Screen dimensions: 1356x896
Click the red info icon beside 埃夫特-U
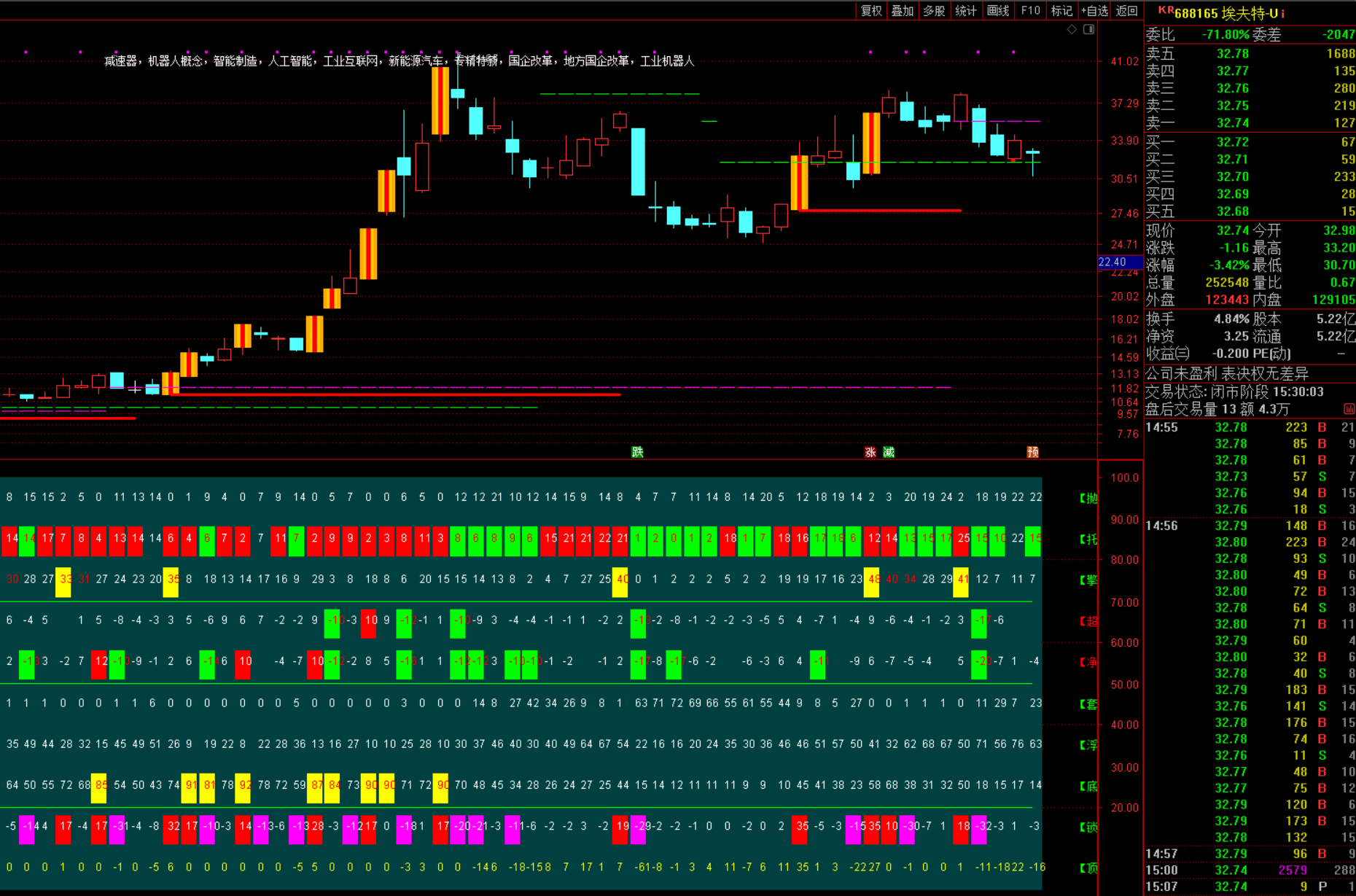coord(1282,14)
